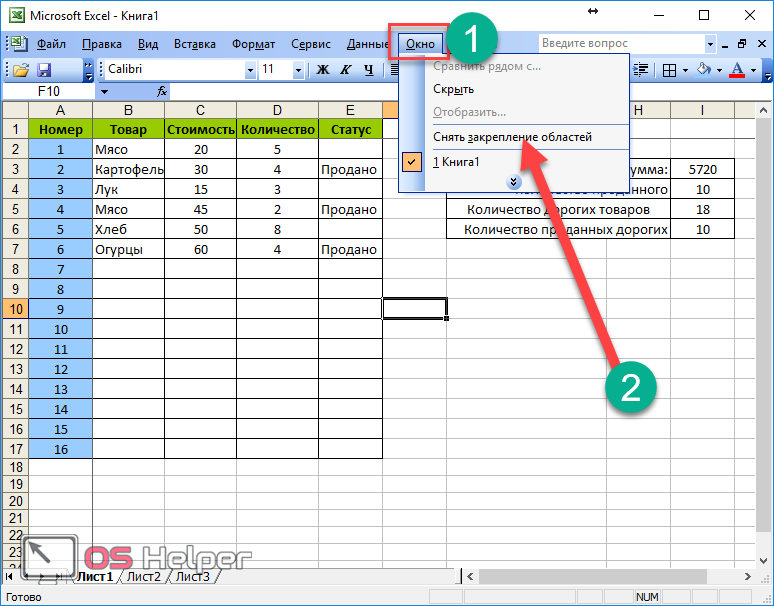
Task: Open the font name dropdown for Calibri
Action: pos(250,70)
